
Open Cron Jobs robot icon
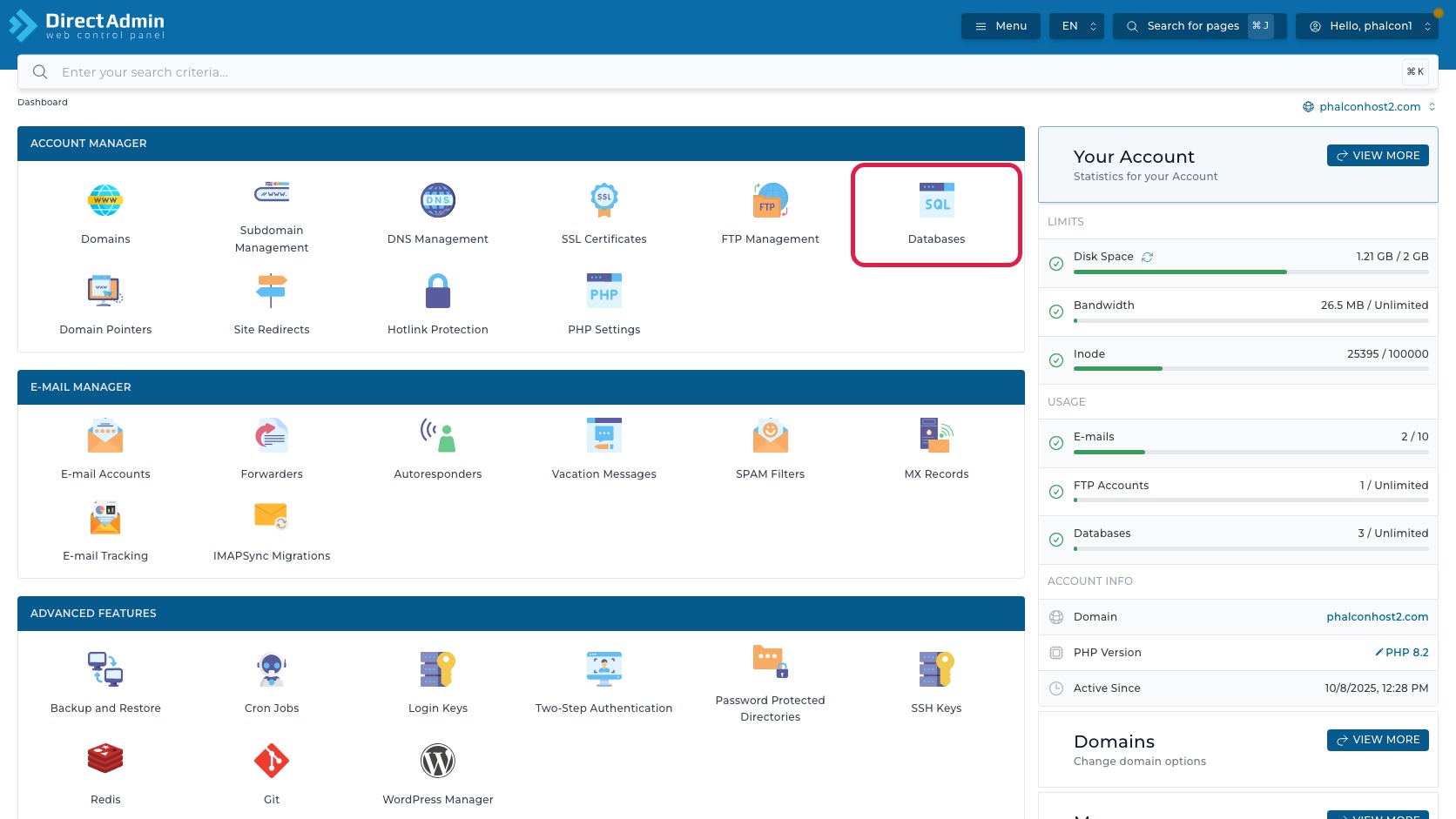(x=272, y=669)
